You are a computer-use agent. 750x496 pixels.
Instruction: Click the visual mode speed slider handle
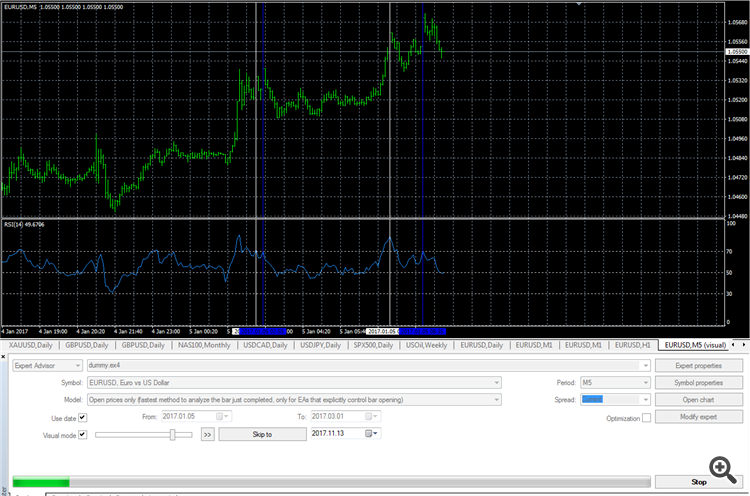[x=173, y=434]
